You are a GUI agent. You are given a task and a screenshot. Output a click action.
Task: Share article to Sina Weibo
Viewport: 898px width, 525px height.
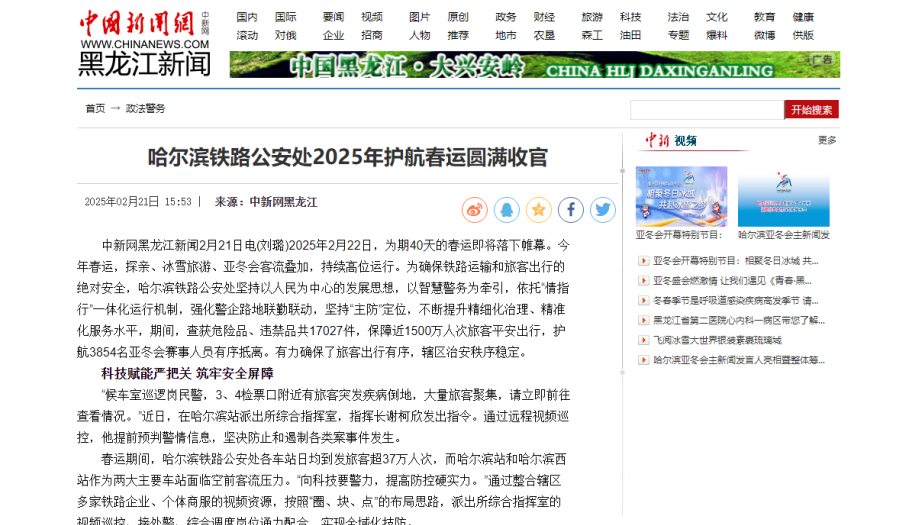[x=474, y=210]
